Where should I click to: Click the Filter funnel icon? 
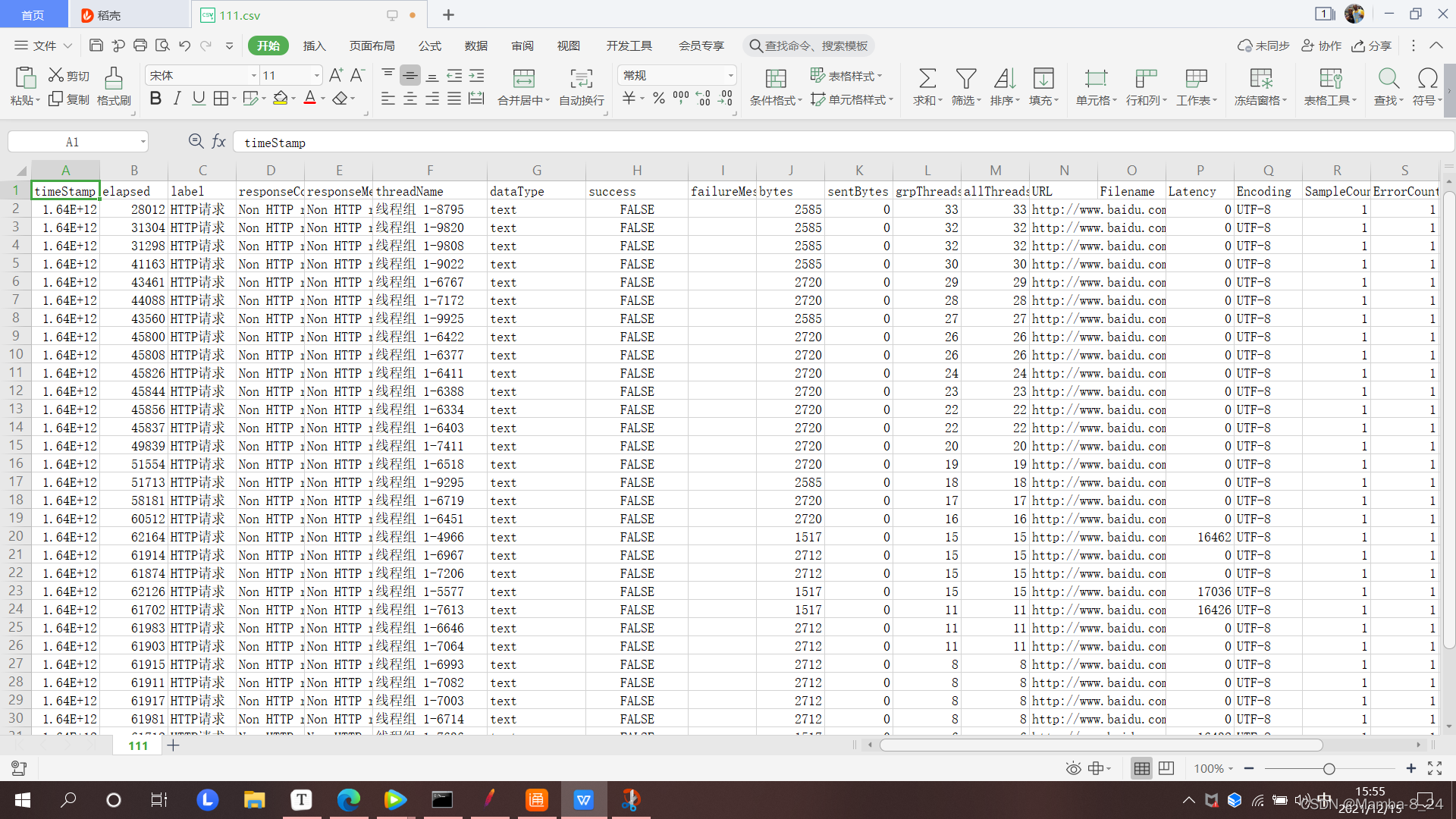coord(965,78)
